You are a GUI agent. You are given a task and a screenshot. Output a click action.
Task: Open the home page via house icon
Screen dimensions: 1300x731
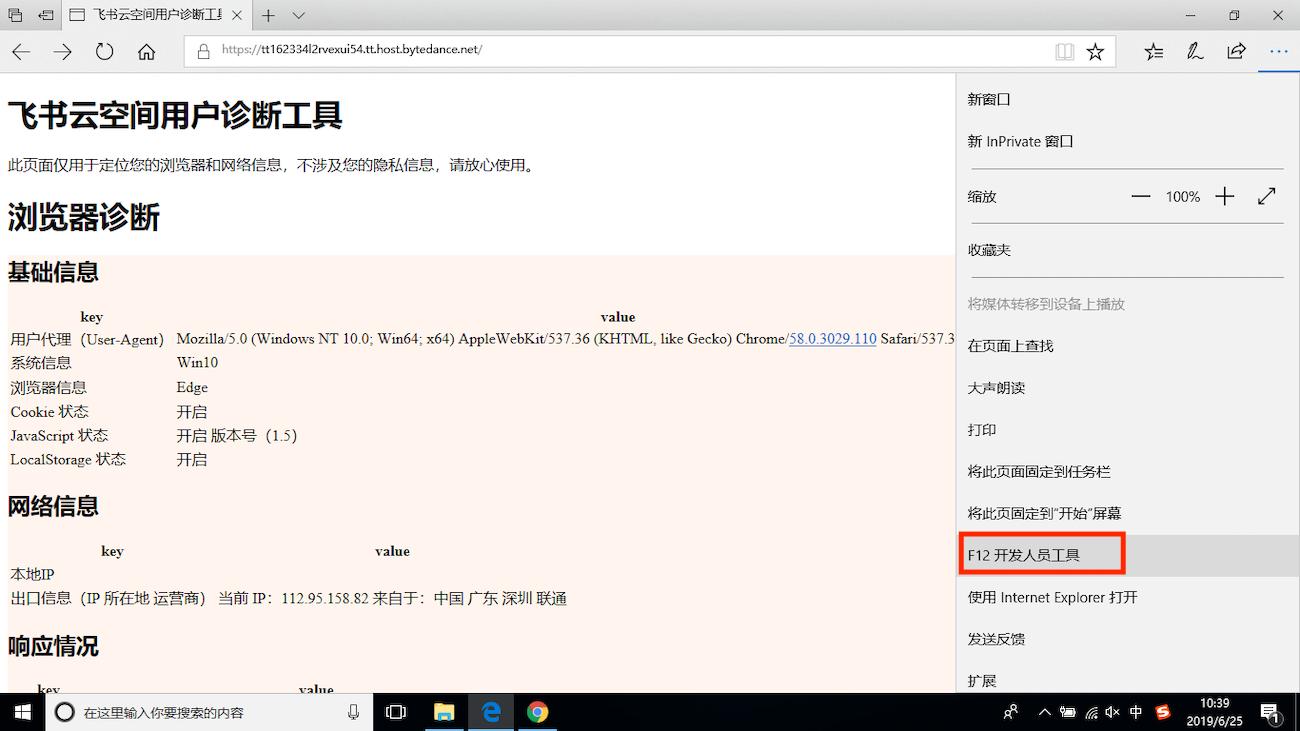[147, 52]
